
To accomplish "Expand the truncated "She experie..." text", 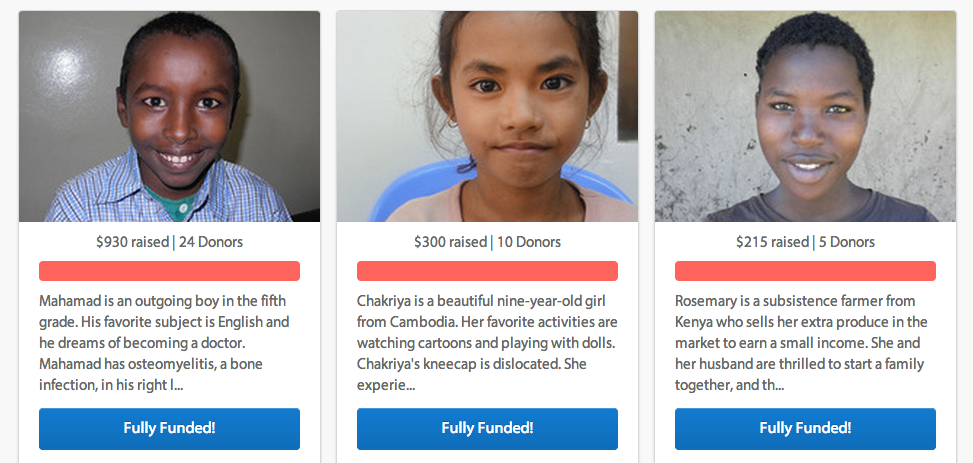I will [386, 385].
